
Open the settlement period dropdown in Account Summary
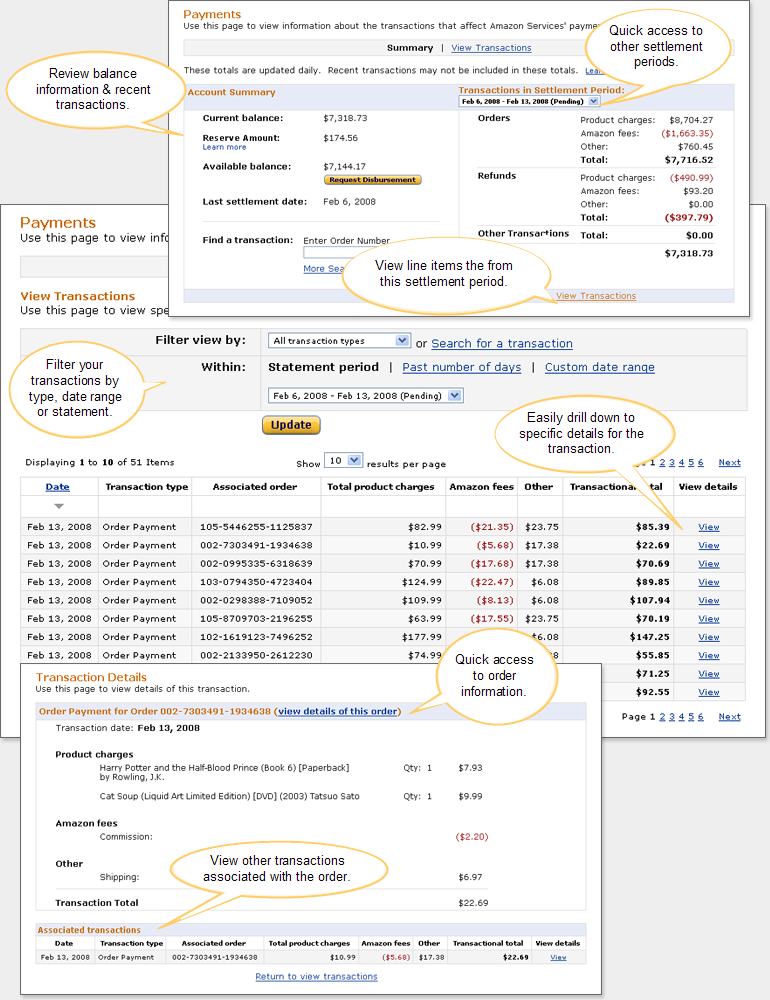529,101
